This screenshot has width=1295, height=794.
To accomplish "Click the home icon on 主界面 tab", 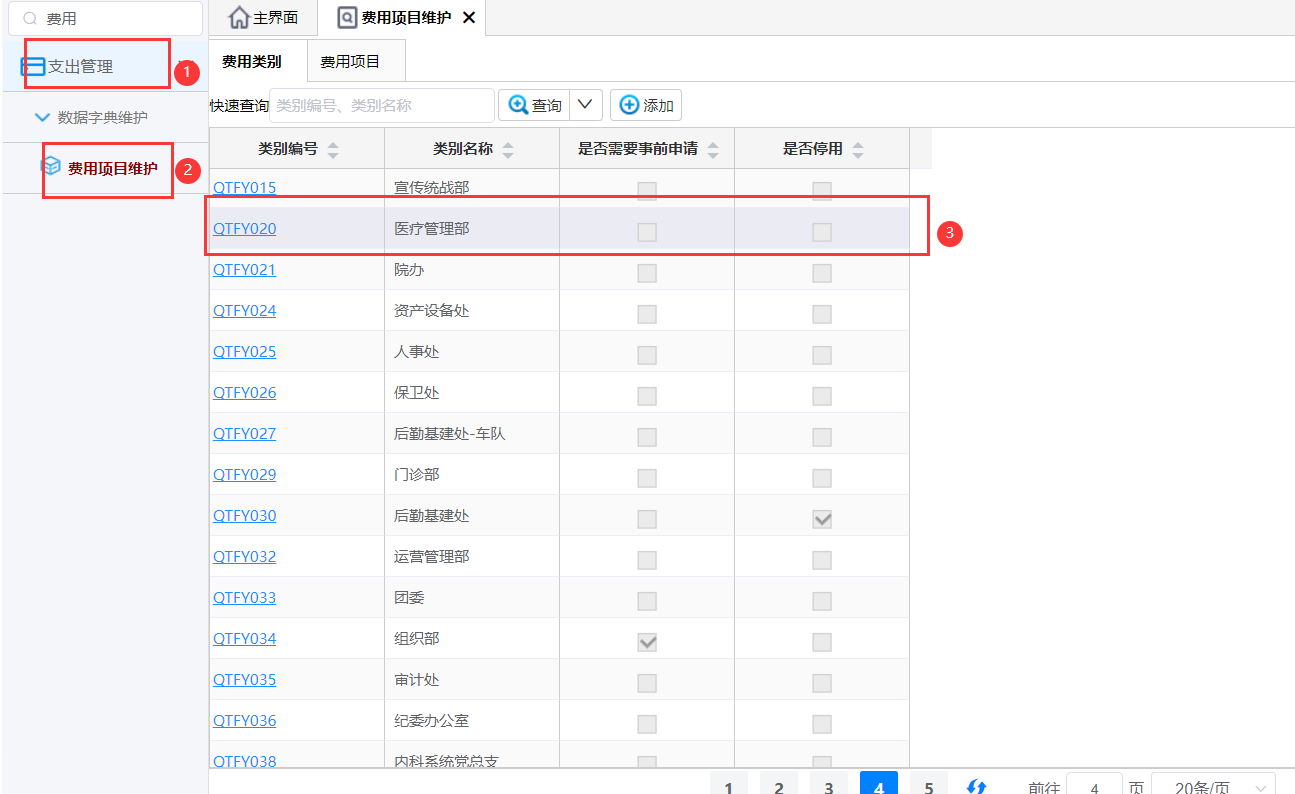I will (x=238, y=18).
